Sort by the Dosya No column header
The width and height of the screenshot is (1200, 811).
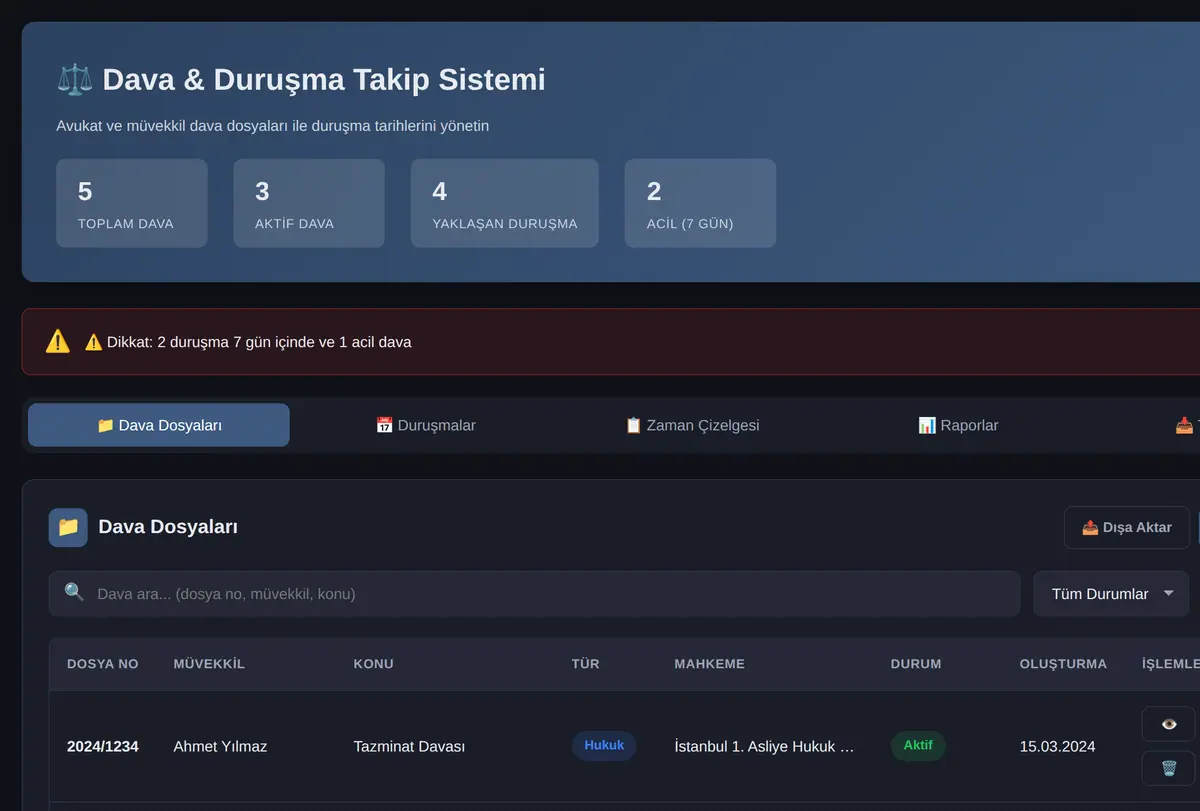103,664
